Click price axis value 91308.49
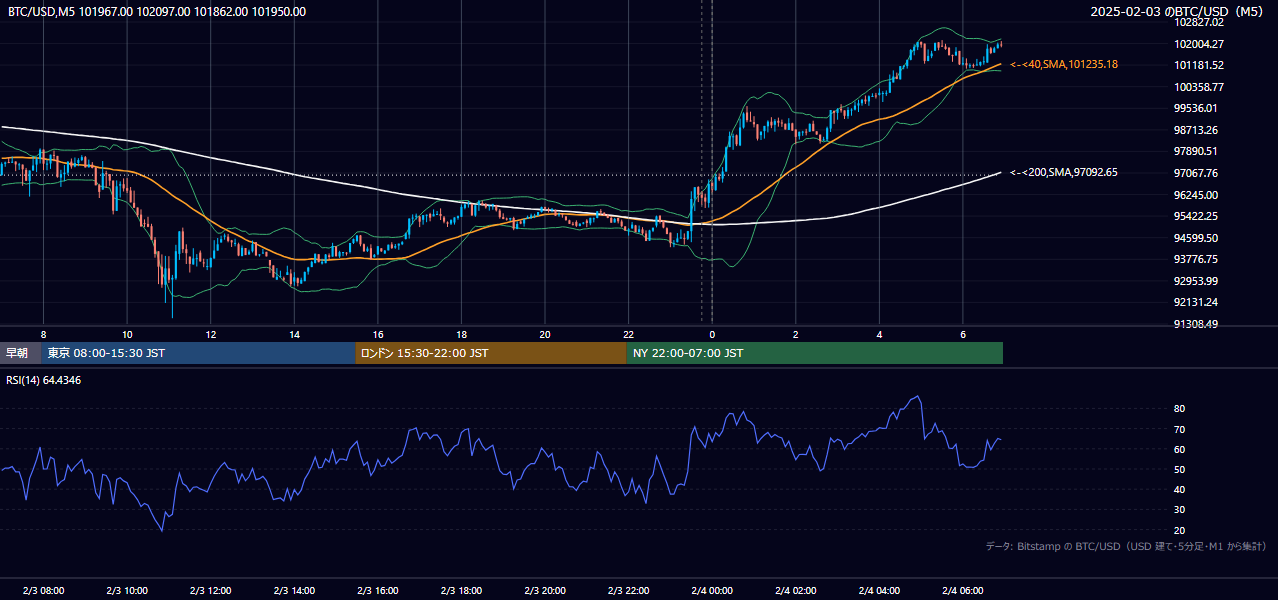Viewport: 1278px width, 600px height. [x=1197, y=324]
